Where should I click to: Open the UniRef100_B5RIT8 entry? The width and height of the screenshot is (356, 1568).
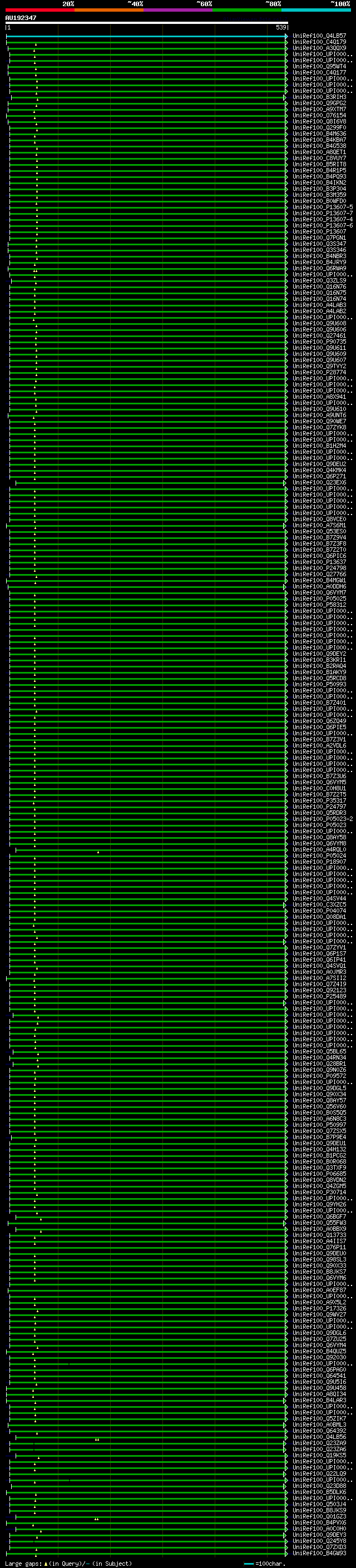click(319, 164)
